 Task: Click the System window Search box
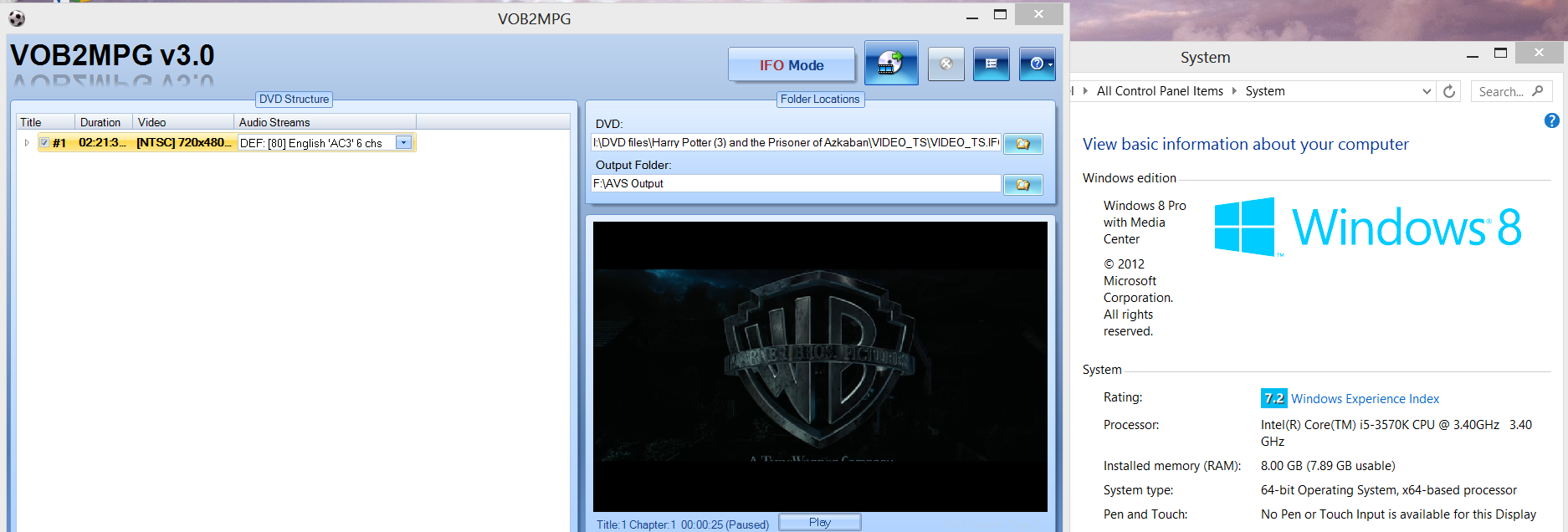[x=1511, y=91]
